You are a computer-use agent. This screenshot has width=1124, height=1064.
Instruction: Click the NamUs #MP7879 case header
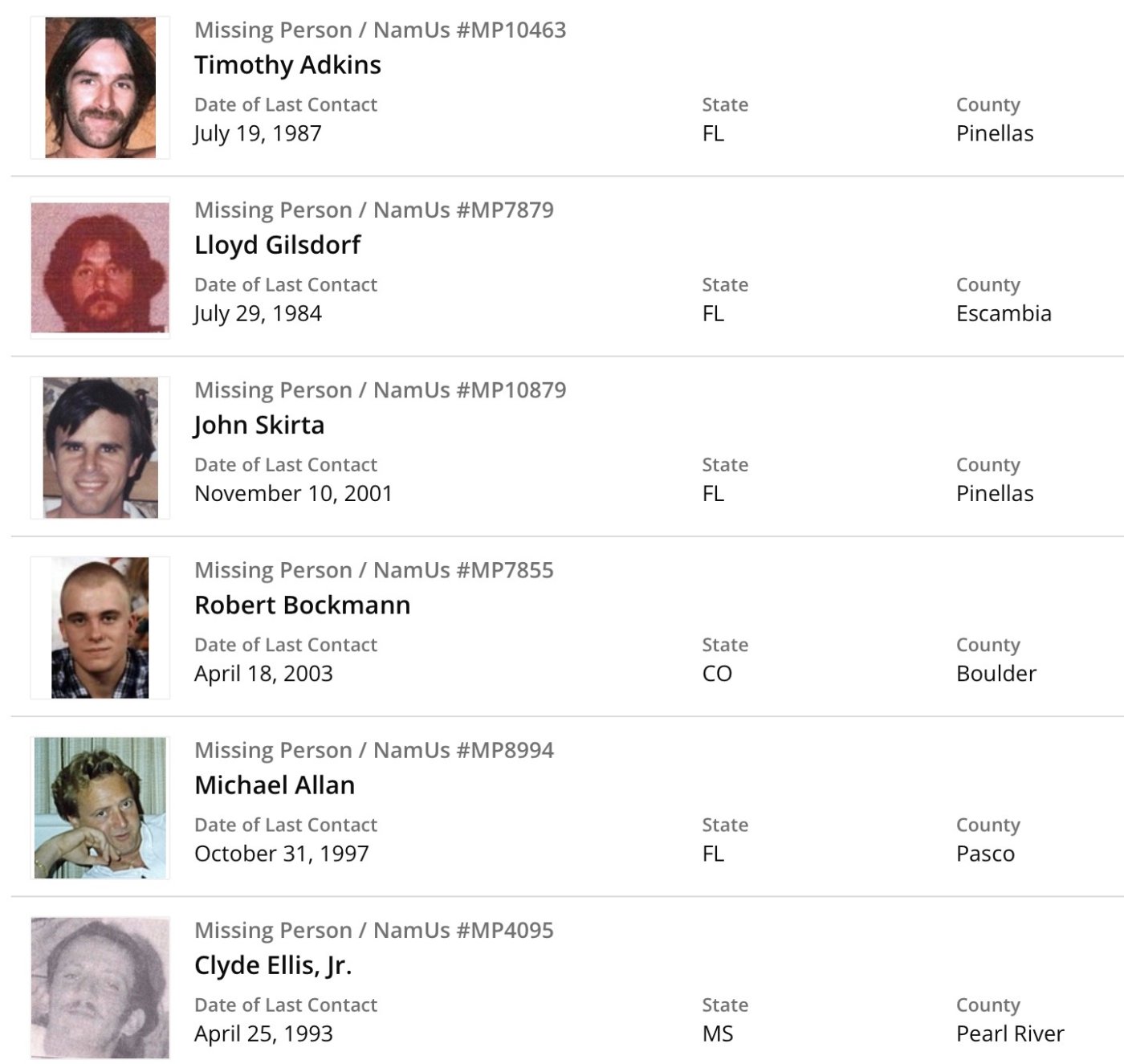coord(374,210)
